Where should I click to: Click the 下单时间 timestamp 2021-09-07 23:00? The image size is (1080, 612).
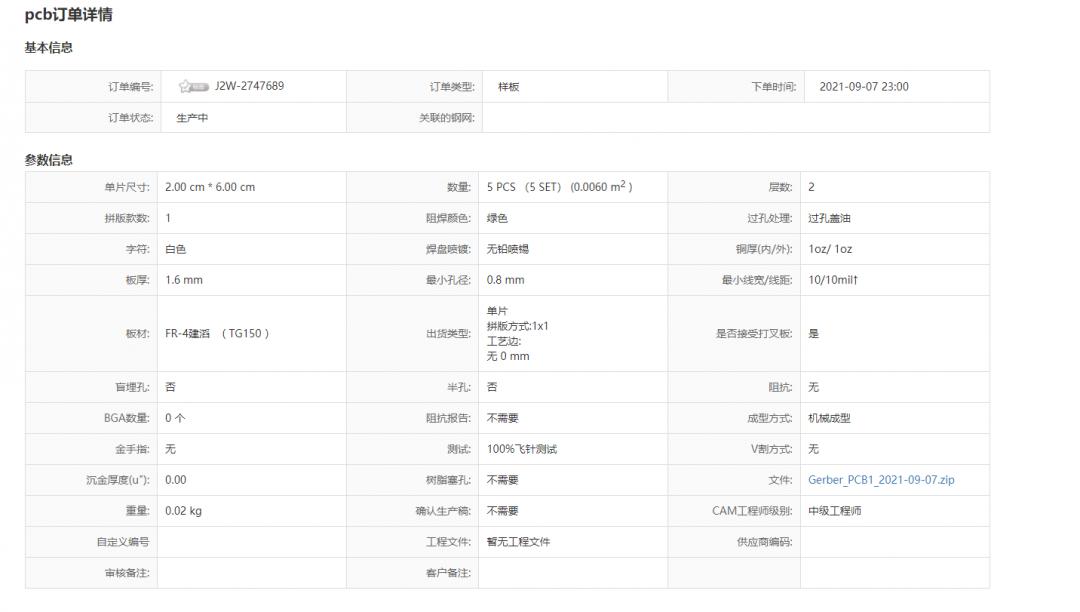tap(866, 86)
